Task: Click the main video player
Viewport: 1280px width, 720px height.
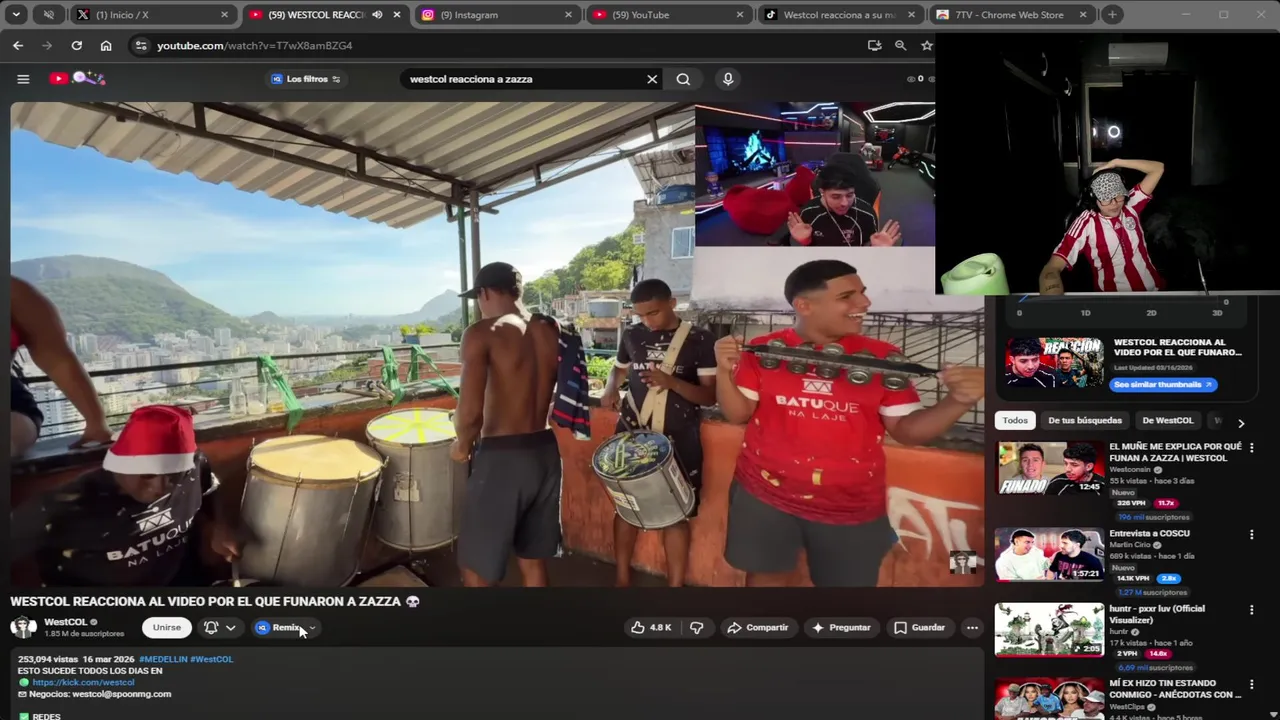Action: [497, 343]
